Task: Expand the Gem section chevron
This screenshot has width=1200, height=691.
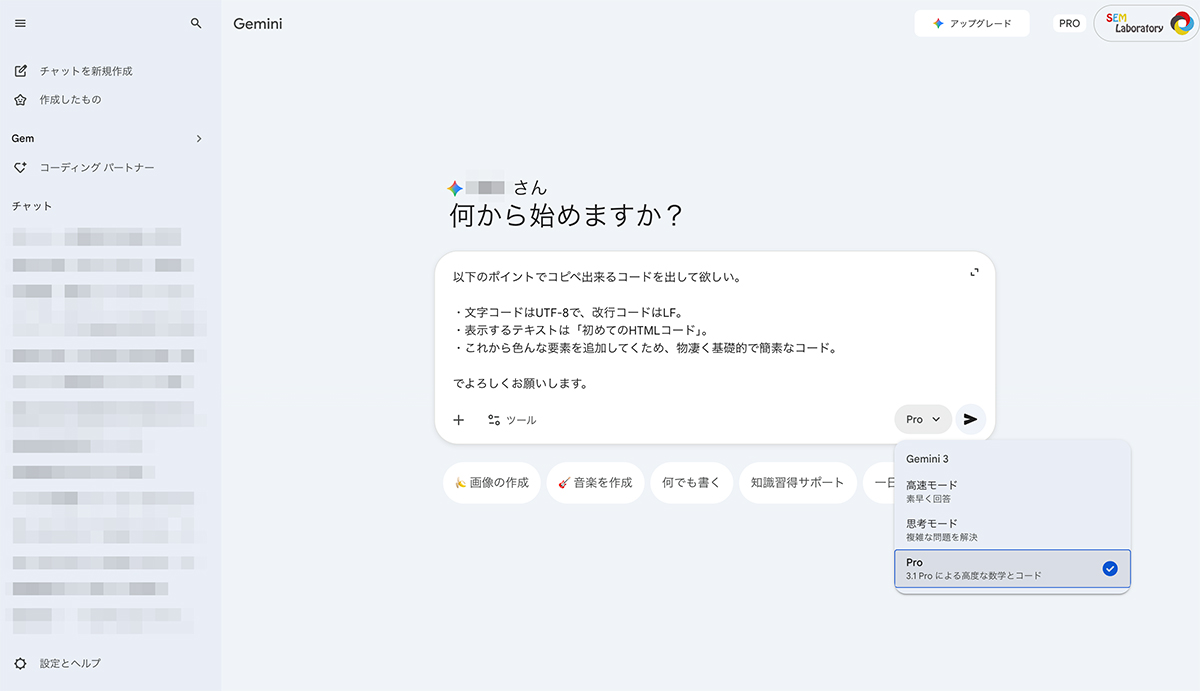Action: point(198,138)
